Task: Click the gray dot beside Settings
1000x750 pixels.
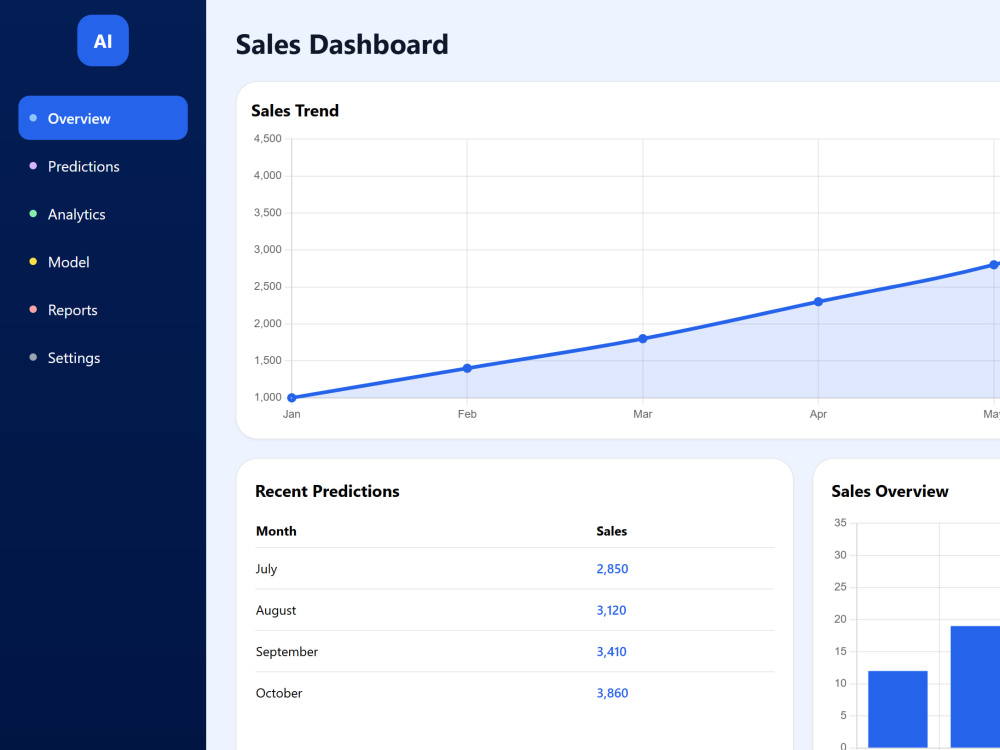Action: [33, 357]
